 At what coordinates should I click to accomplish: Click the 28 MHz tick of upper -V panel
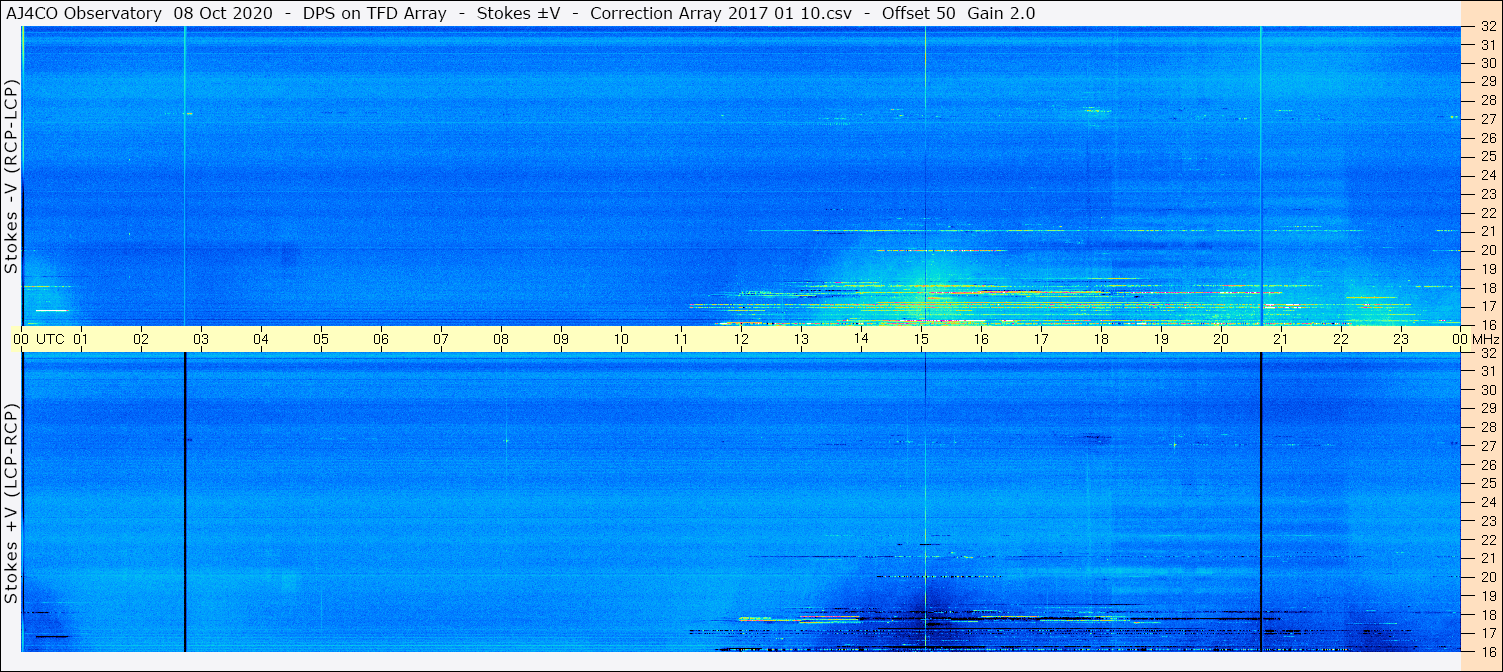[1488, 100]
